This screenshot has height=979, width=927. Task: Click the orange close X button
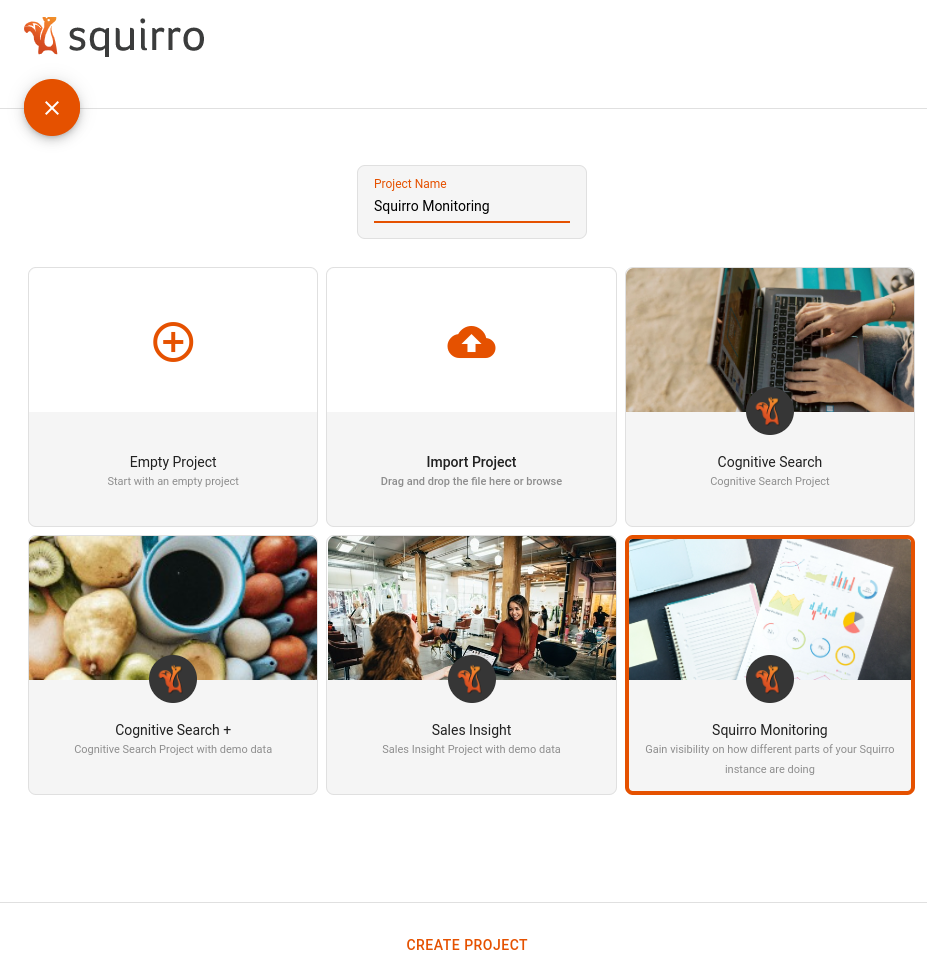point(52,107)
